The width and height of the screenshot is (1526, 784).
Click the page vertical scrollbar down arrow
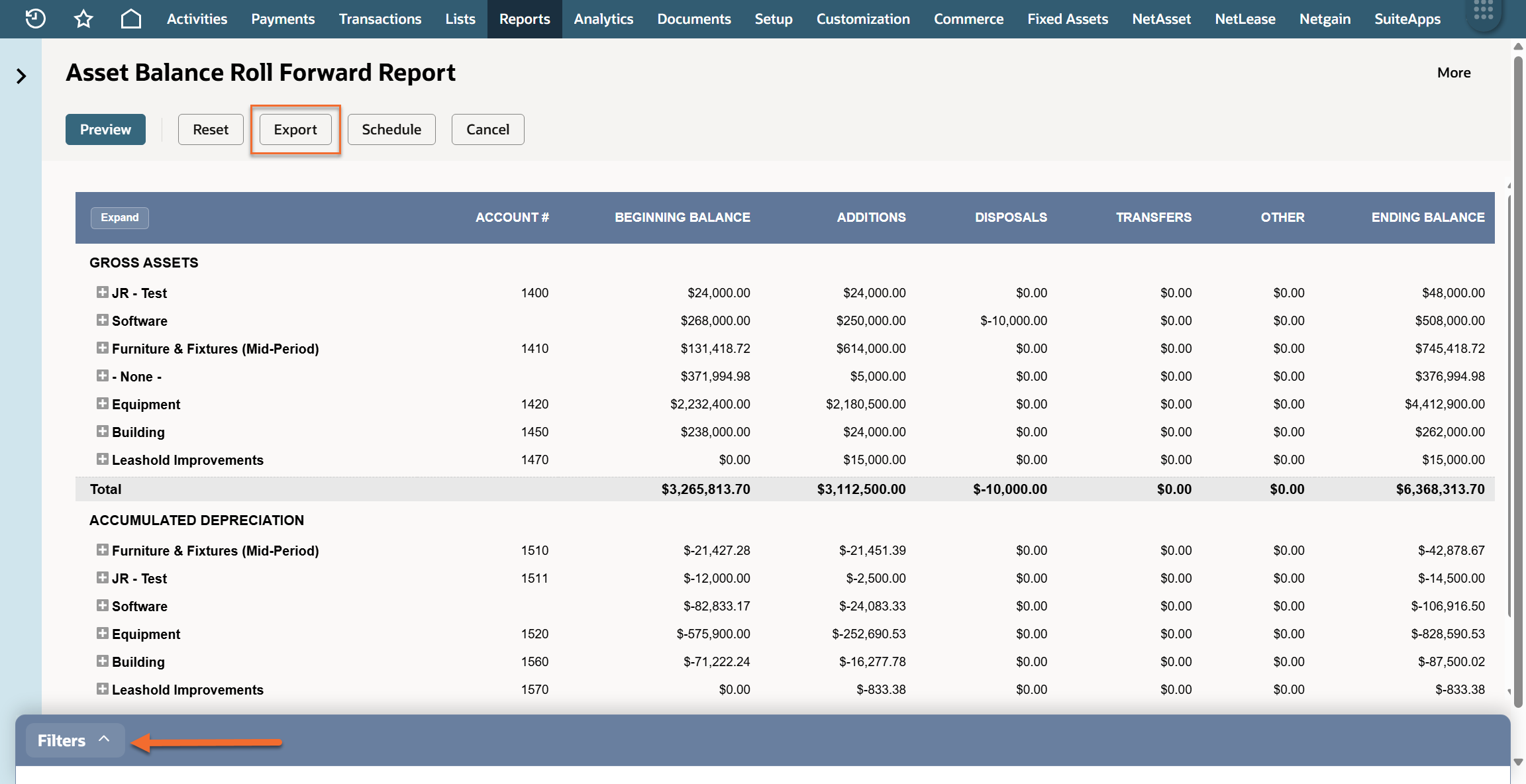tap(1519, 762)
